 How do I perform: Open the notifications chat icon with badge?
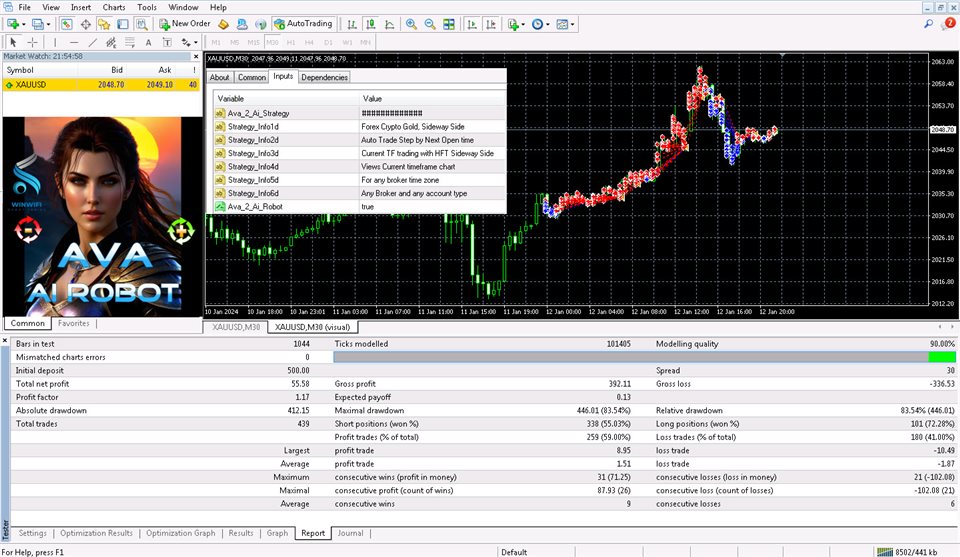(948, 23)
